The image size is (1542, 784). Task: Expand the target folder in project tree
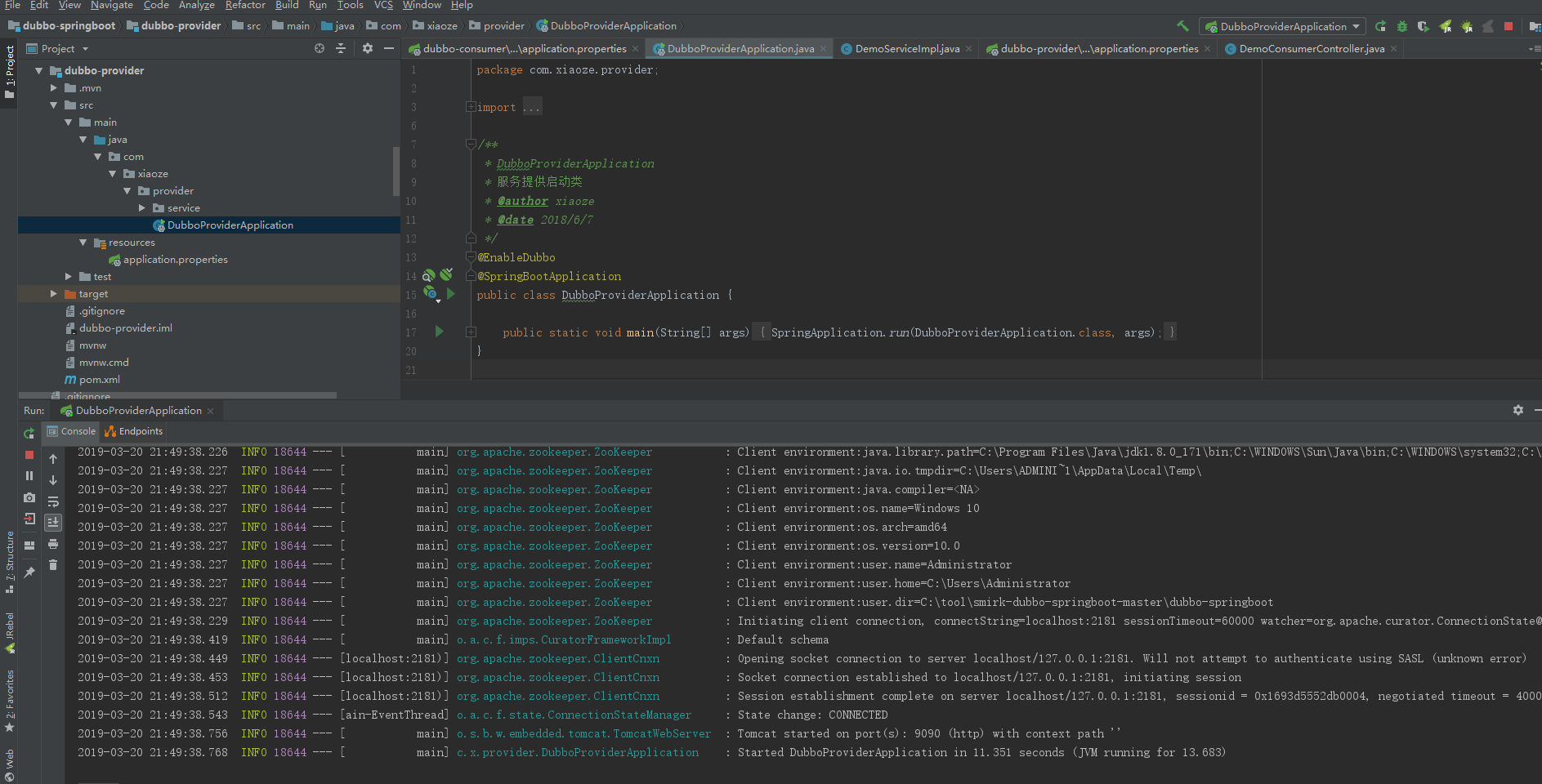54,294
